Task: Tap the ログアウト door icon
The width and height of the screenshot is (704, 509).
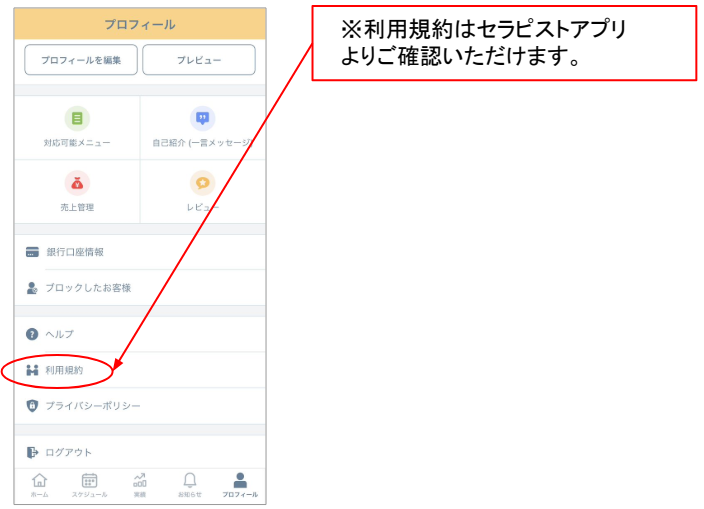Action: coord(32,452)
